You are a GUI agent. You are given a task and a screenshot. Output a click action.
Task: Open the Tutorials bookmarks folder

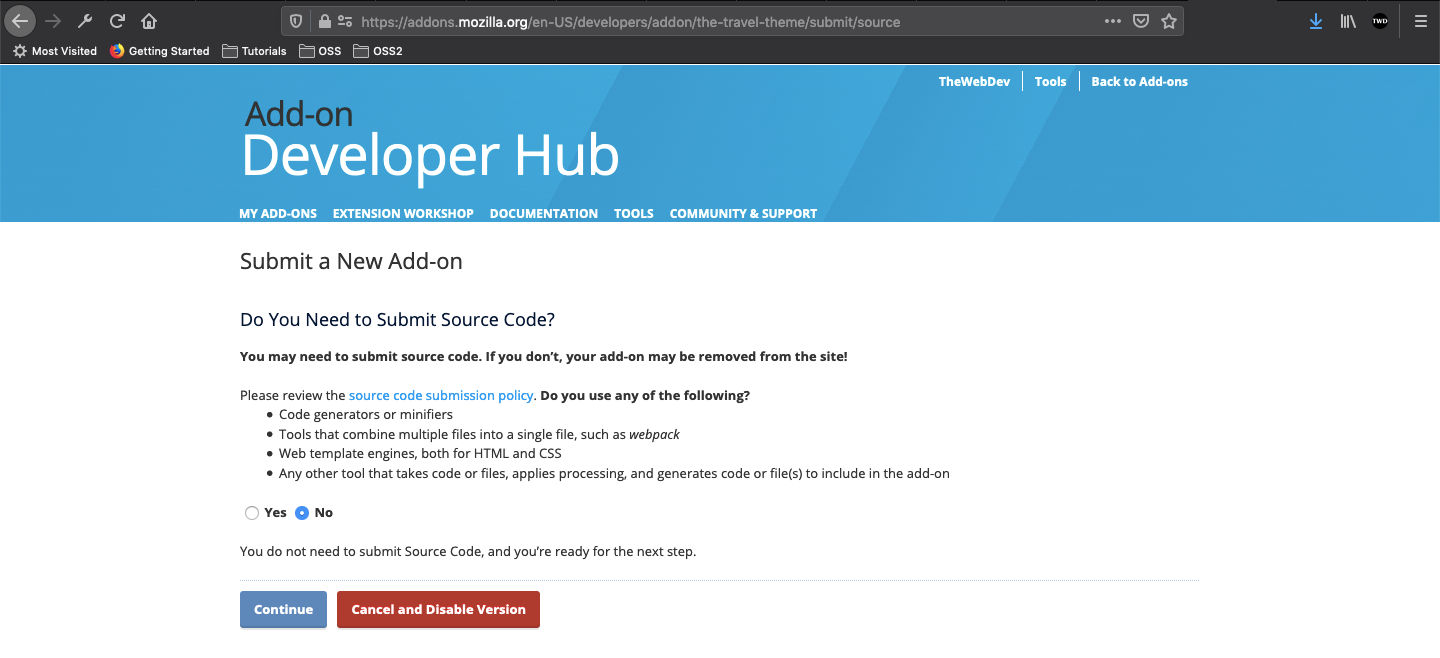tap(254, 51)
